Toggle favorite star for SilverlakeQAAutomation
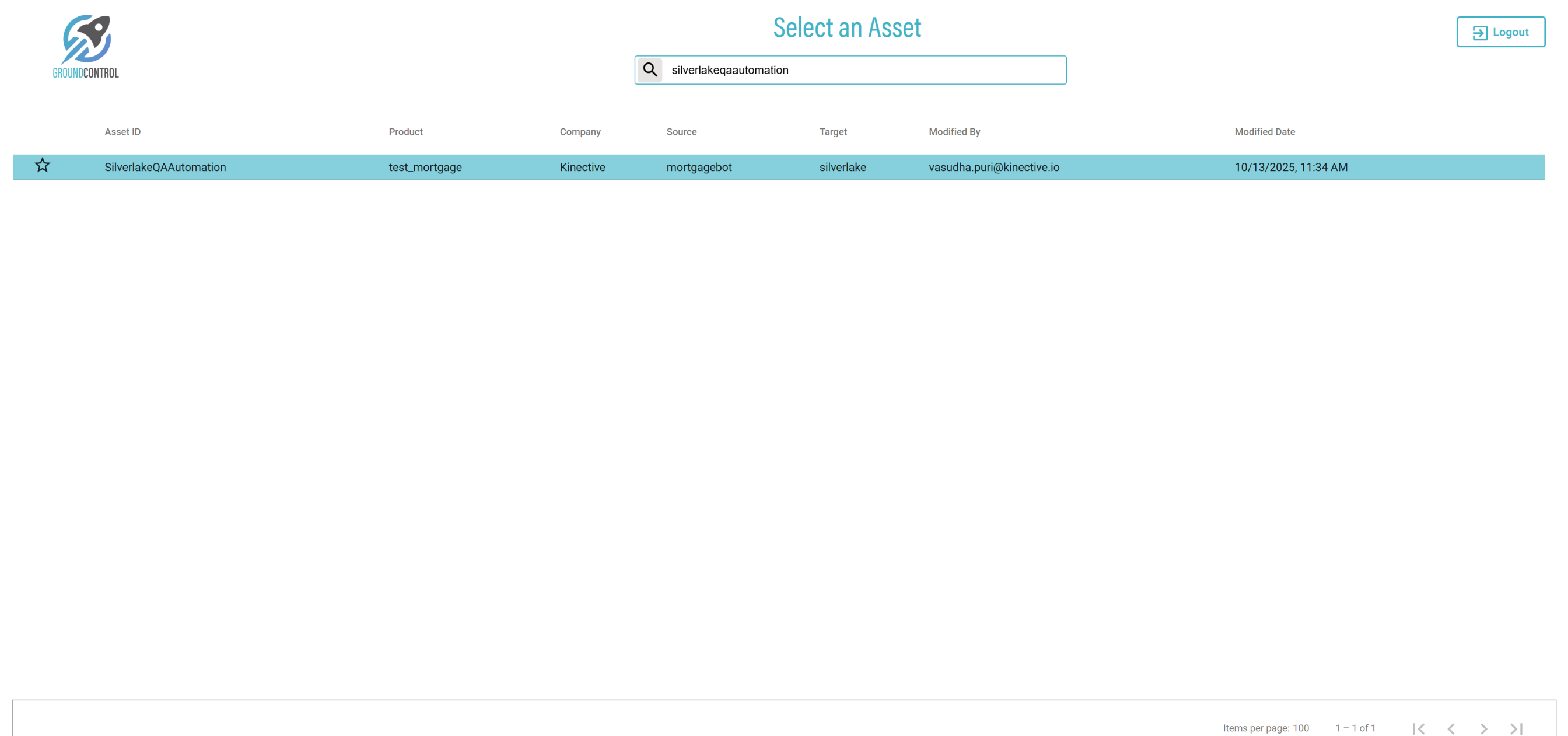Image resolution: width=1568 pixels, height=736 pixels. click(x=42, y=166)
